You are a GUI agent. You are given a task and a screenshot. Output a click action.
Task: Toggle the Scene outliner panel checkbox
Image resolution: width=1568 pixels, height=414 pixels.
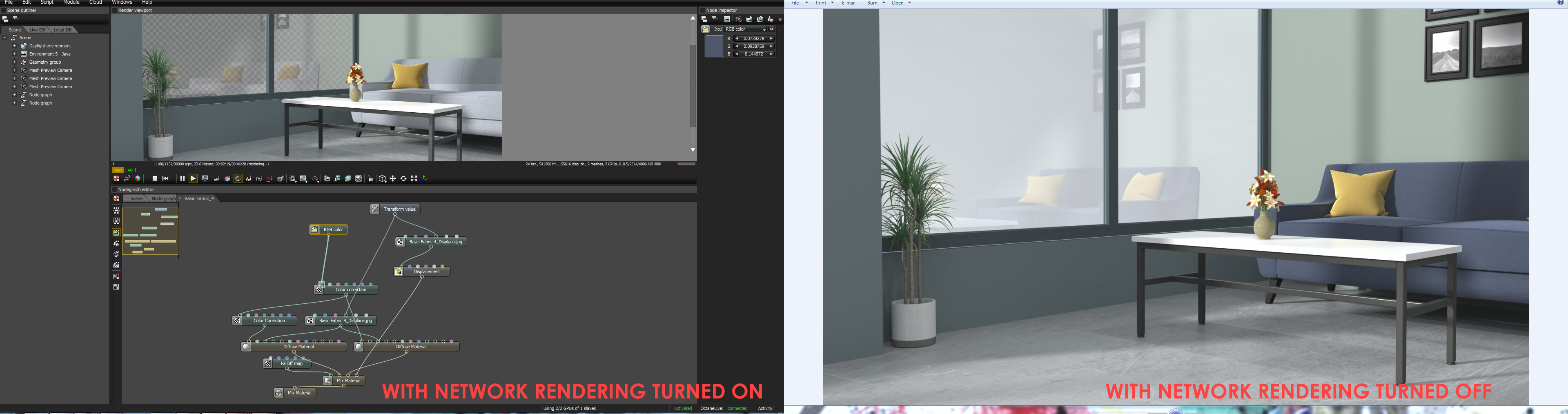[x=4, y=10]
